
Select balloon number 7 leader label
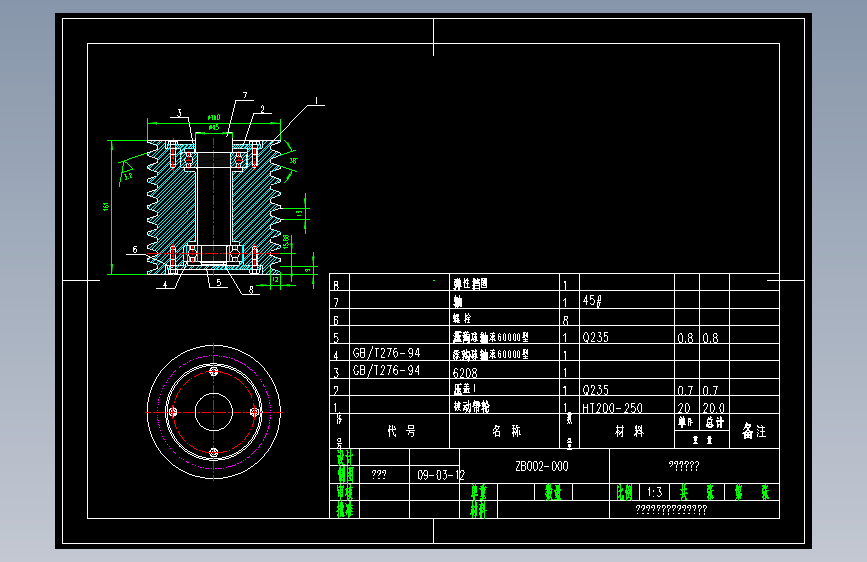click(x=245, y=95)
